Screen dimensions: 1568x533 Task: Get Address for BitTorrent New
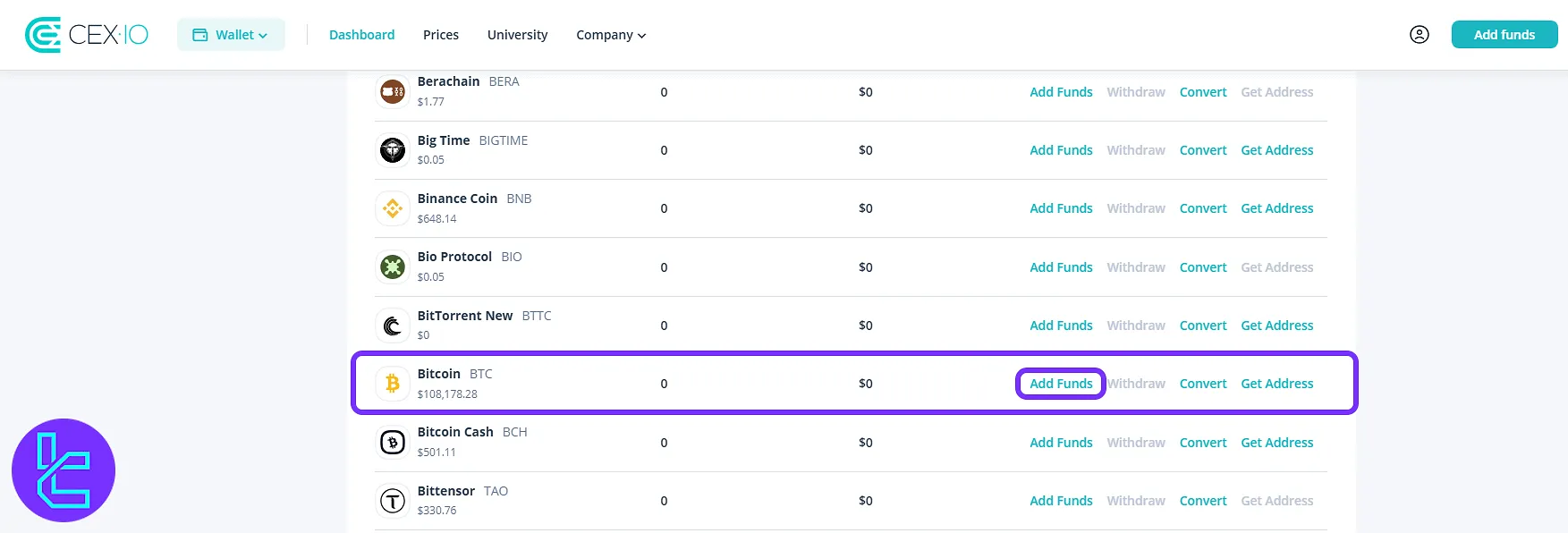pyautogui.click(x=1277, y=326)
